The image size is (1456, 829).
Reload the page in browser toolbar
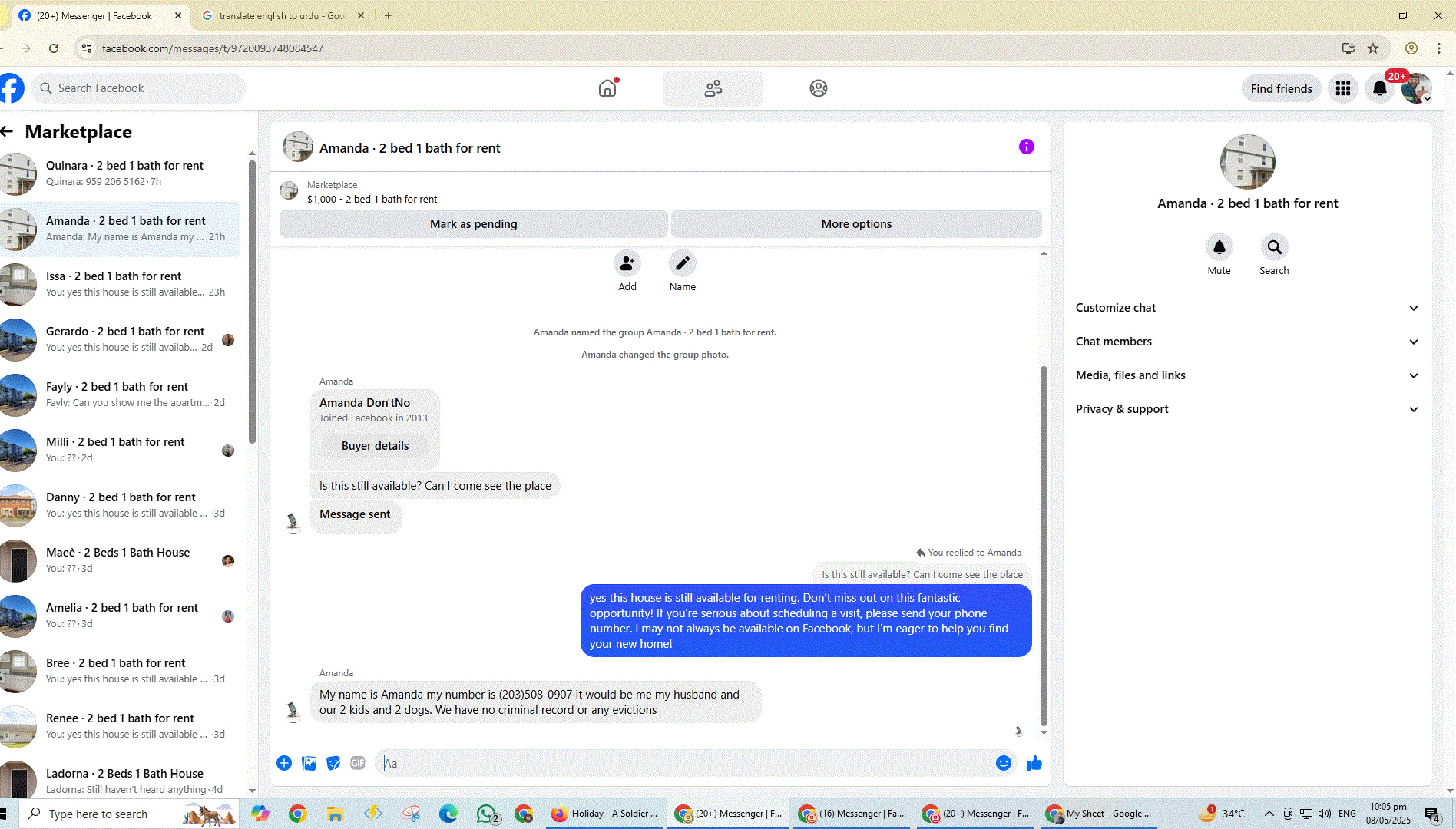coord(54,48)
